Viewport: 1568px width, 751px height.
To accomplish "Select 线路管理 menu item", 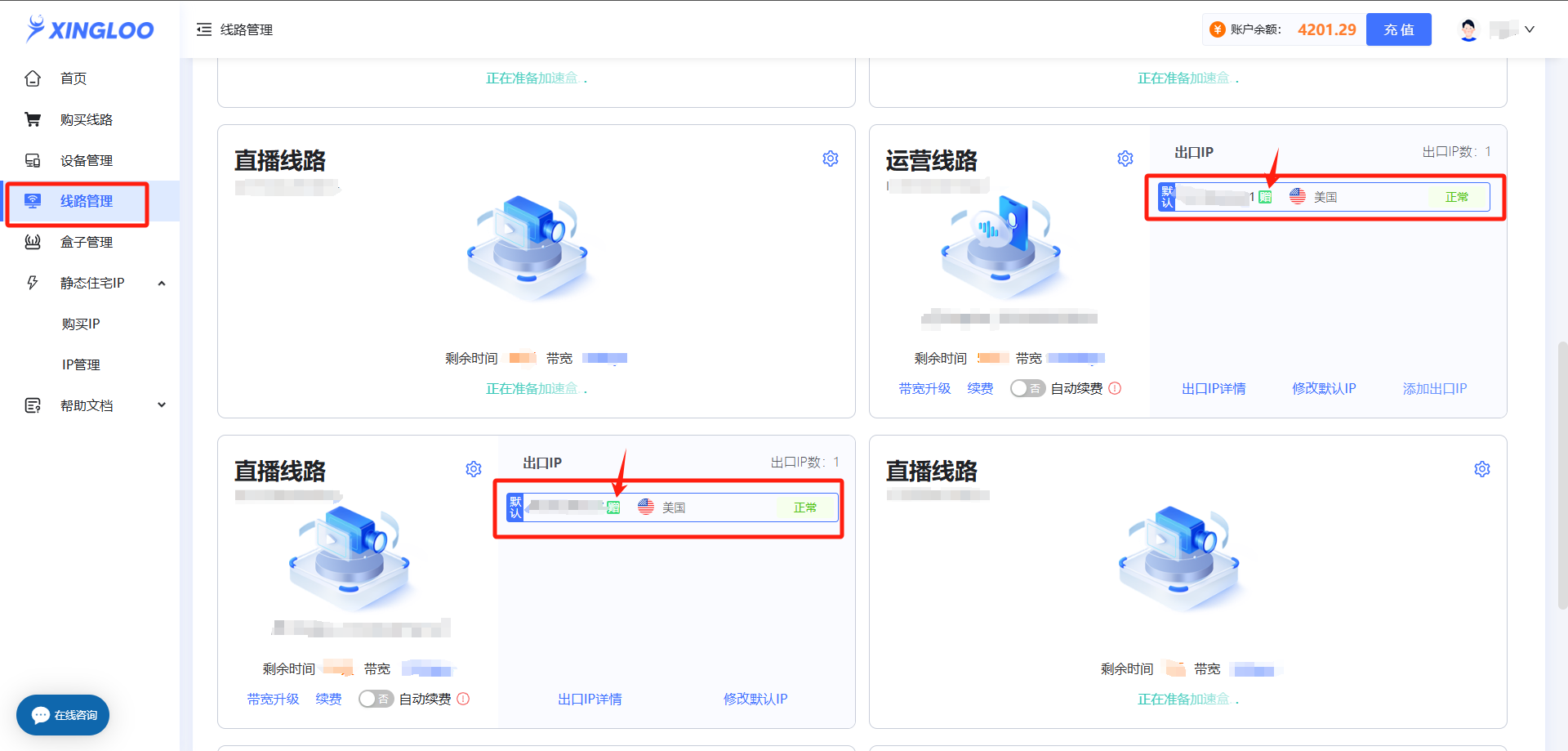I will click(x=87, y=201).
